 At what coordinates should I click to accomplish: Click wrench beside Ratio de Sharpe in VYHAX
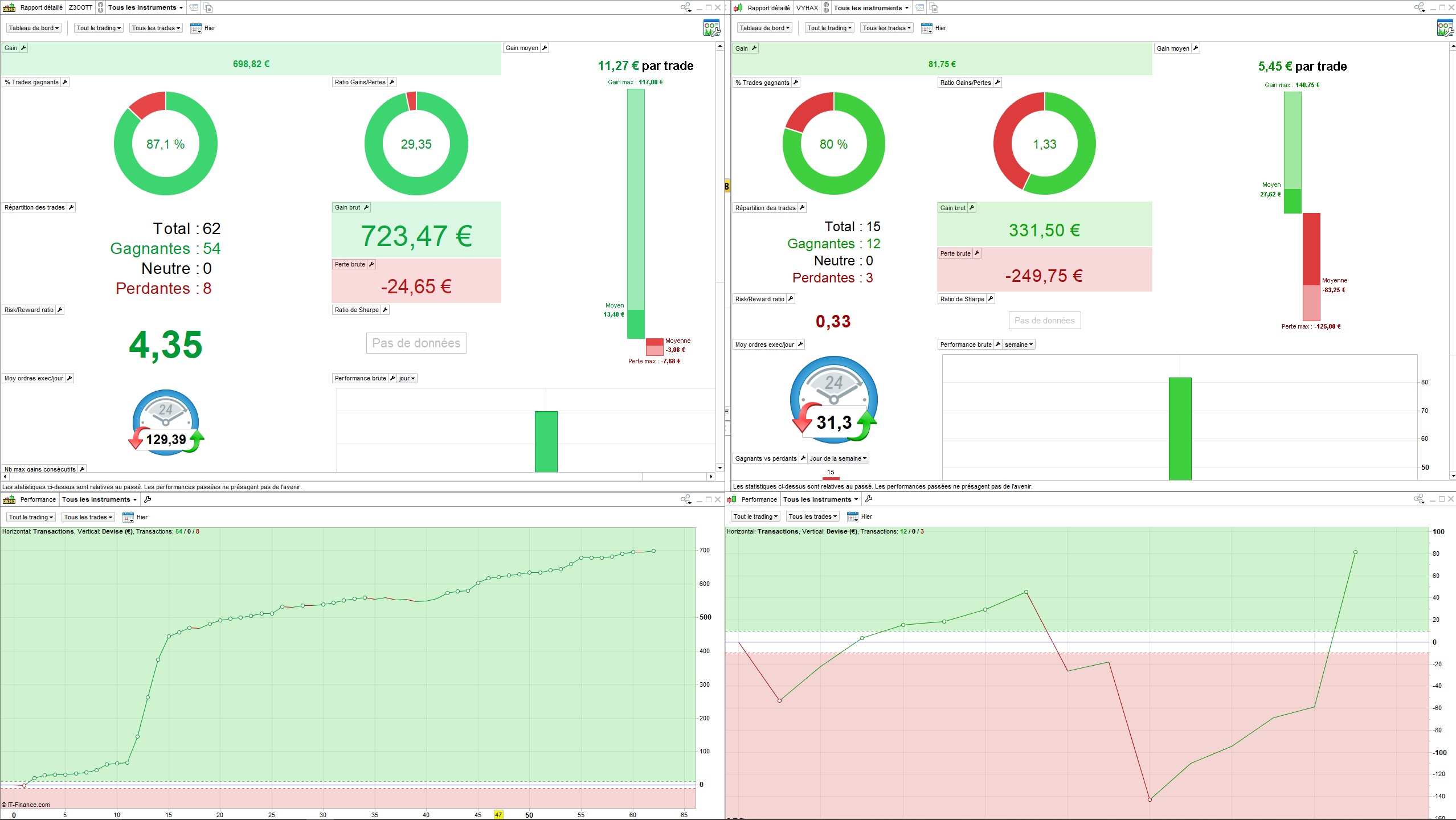(991, 298)
